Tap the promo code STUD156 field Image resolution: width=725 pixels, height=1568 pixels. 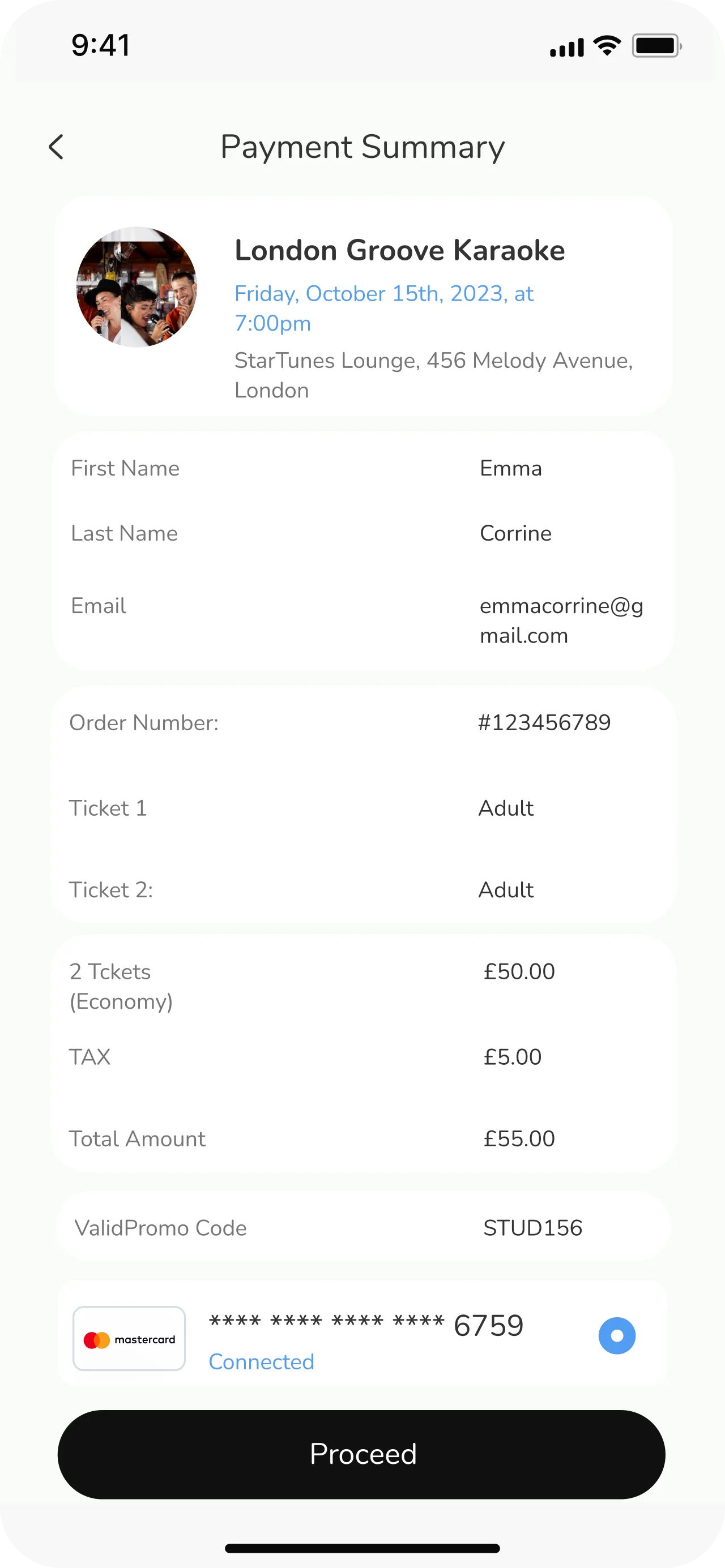532,1228
